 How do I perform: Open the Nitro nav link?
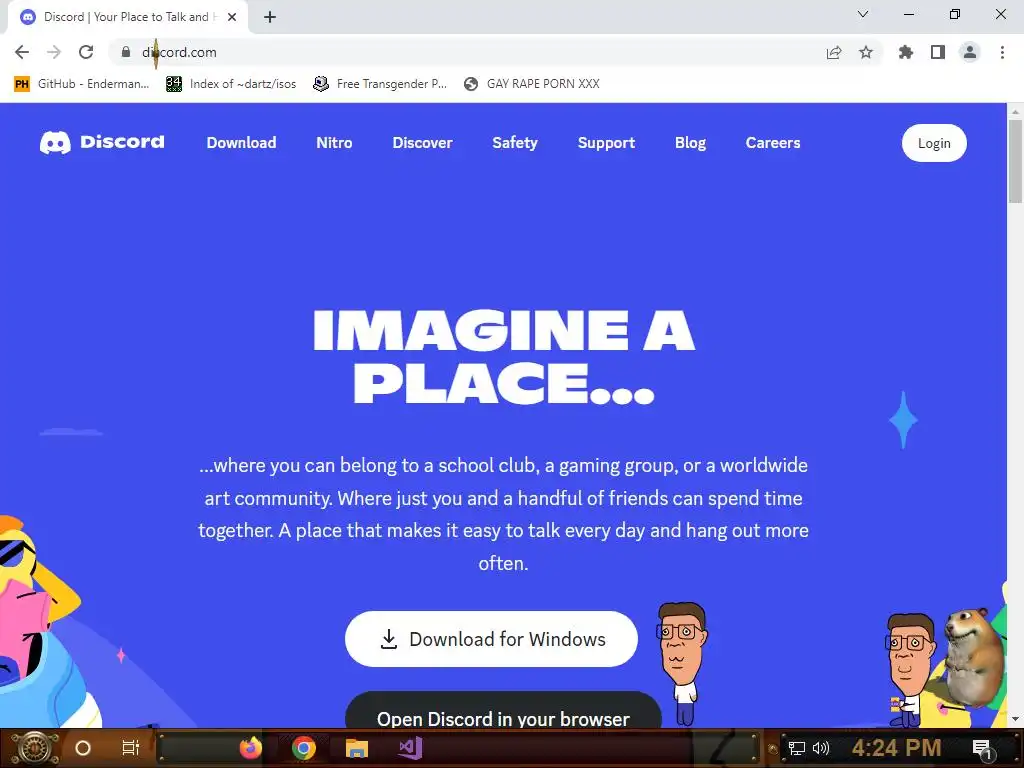[x=334, y=142]
